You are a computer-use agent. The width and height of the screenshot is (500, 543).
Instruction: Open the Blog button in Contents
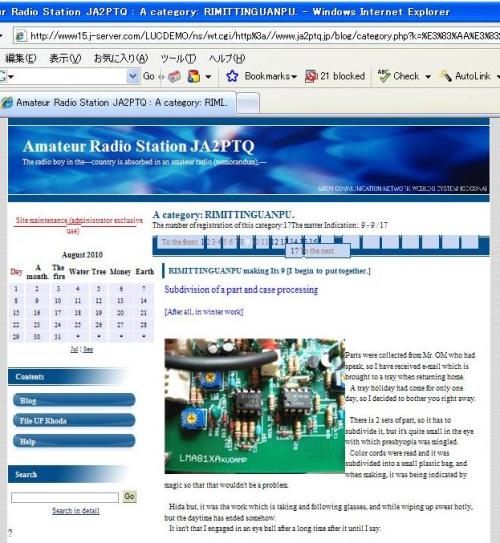click(74, 400)
